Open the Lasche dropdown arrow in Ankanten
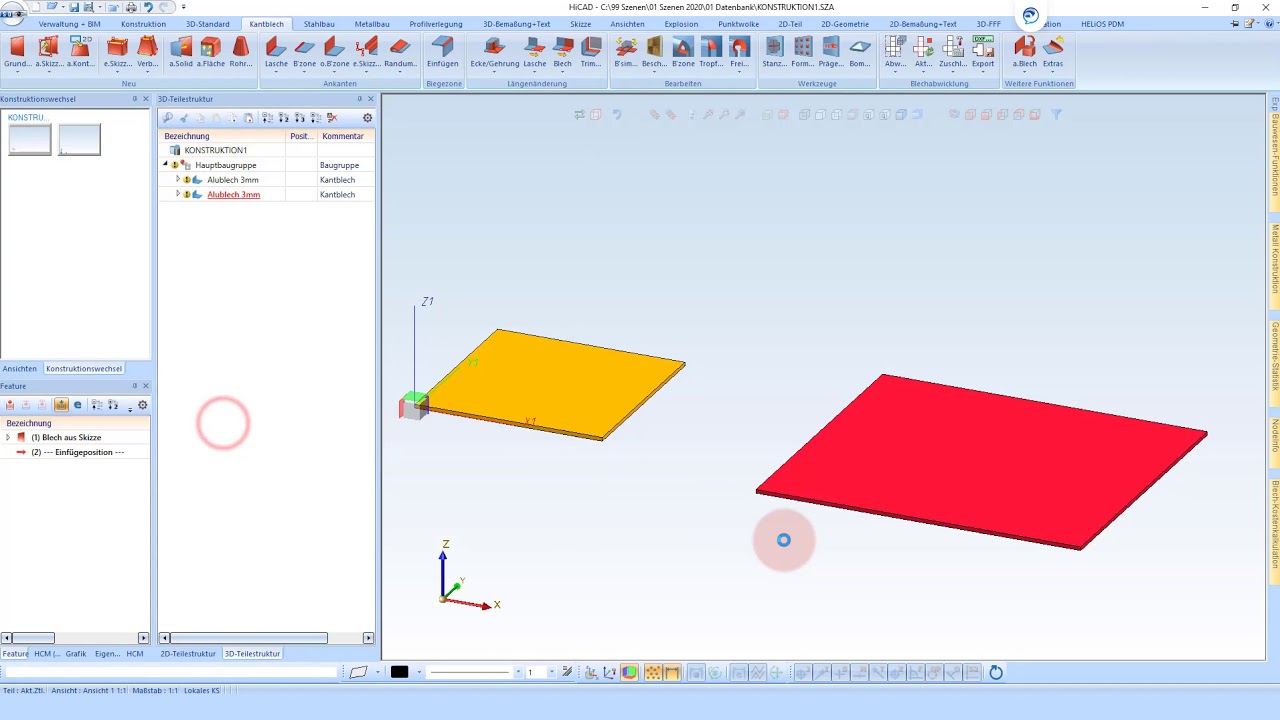Screen dimensions: 1280x720 [276, 72]
